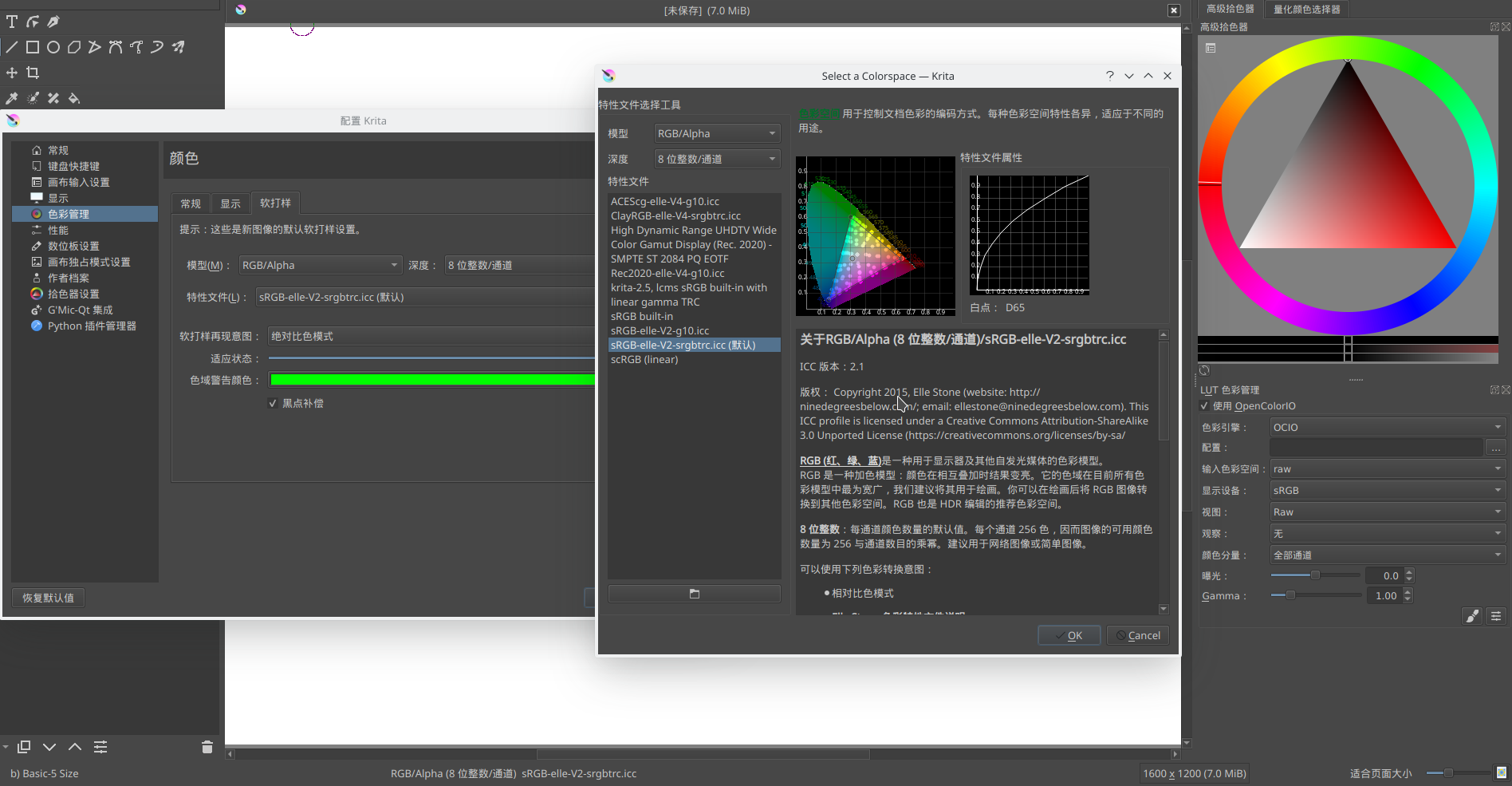This screenshot has width=1512, height=786.
Task: Pick the Rectangle shape tool
Action: 33,47
